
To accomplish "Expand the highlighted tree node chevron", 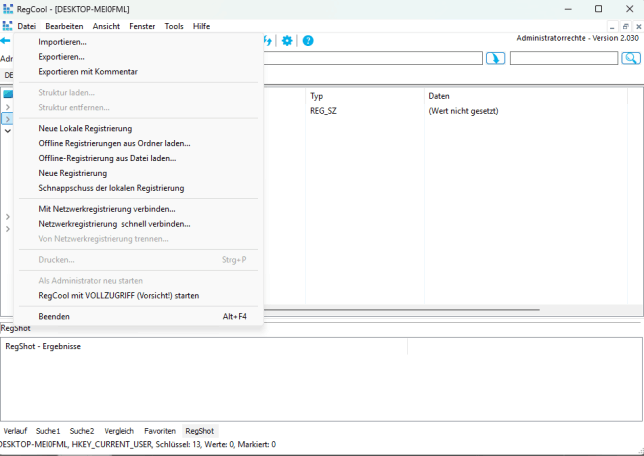I will pyautogui.click(x=7, y=119).
